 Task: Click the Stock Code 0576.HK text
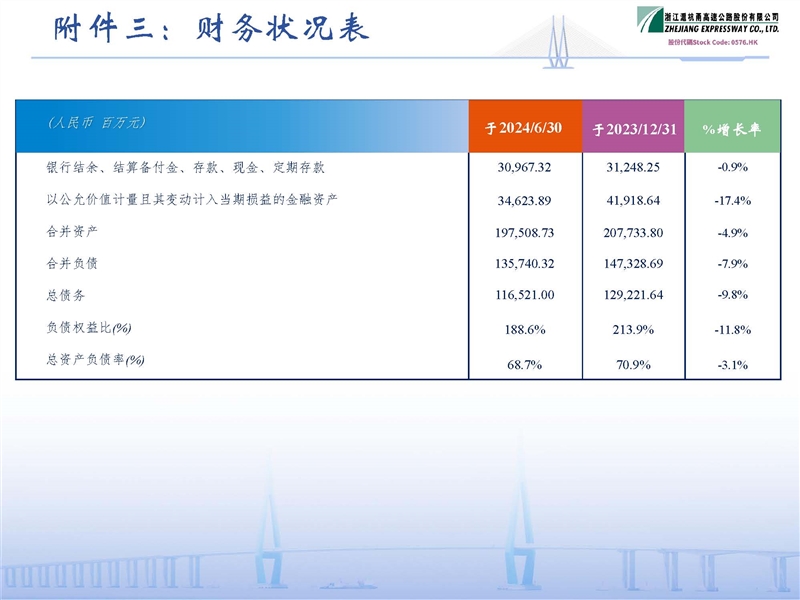tap(712, 44)
